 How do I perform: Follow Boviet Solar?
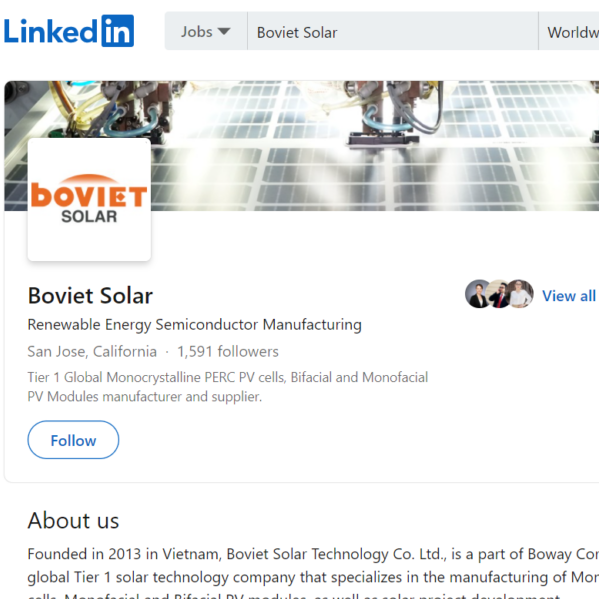[73, 440]
